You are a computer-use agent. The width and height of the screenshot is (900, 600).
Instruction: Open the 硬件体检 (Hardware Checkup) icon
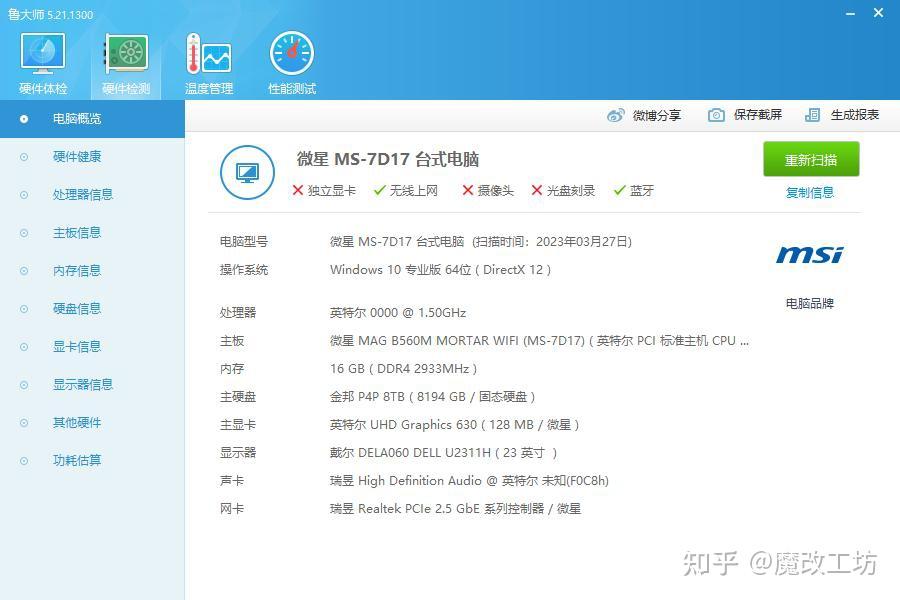41,60
